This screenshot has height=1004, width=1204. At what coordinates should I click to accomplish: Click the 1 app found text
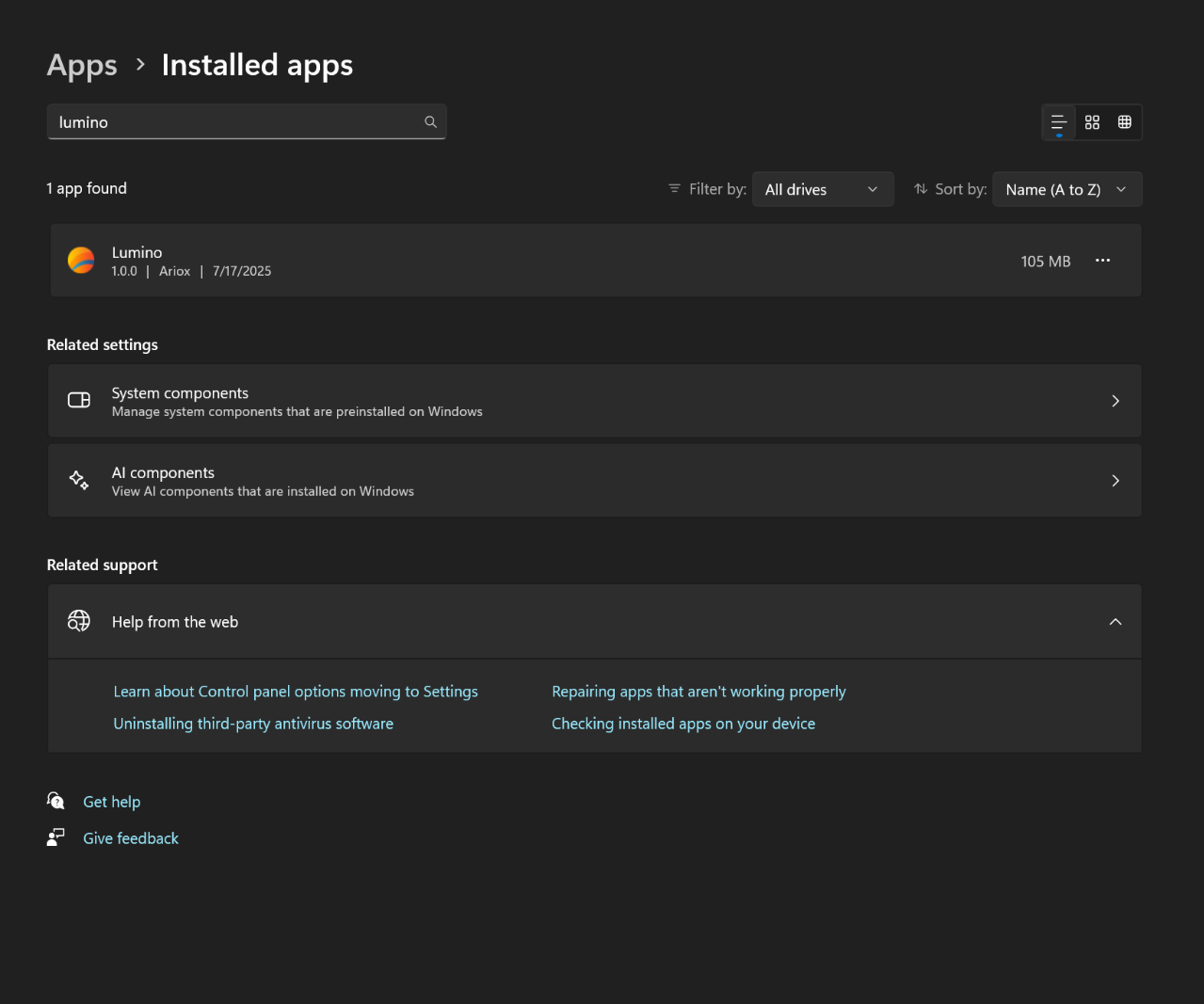(x=87, y=188)
